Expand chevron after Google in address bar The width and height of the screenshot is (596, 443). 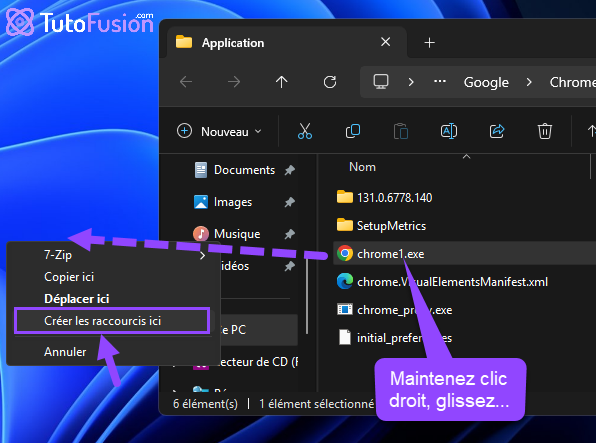coord(529,82)
